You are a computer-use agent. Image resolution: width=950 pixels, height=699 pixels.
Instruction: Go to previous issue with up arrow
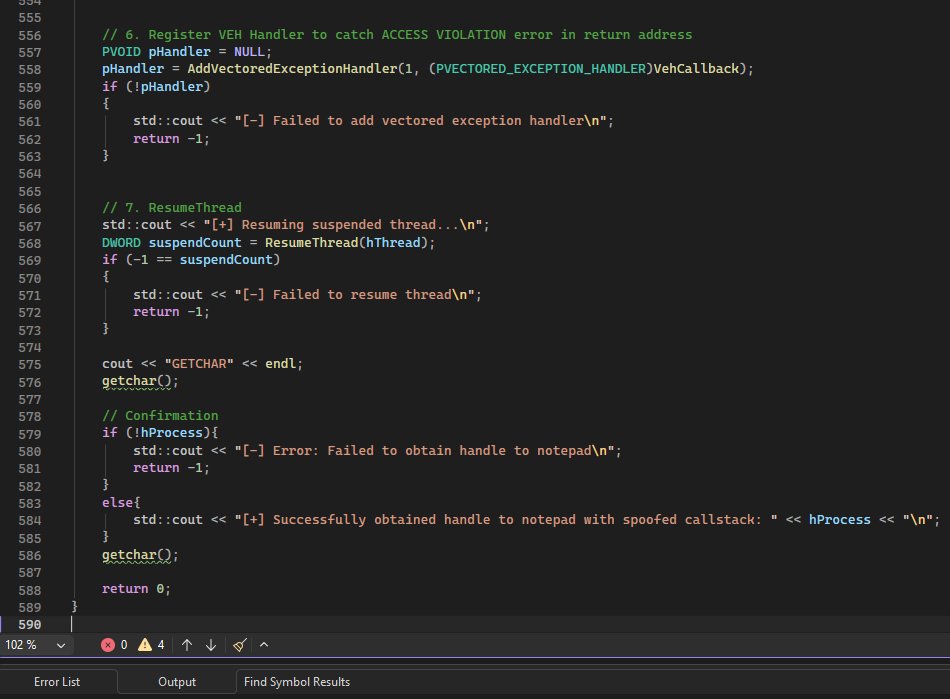pyautogui.click(x=187, y=645)
